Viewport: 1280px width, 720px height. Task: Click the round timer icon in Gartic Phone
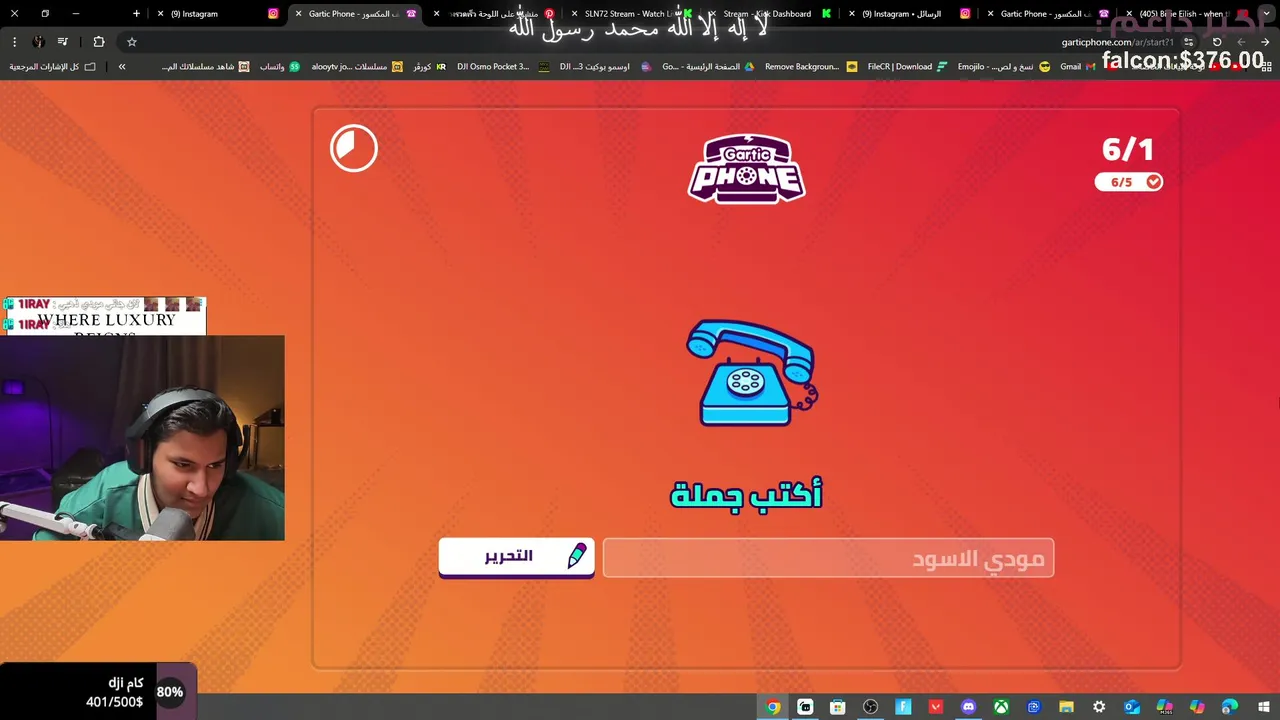354,148
